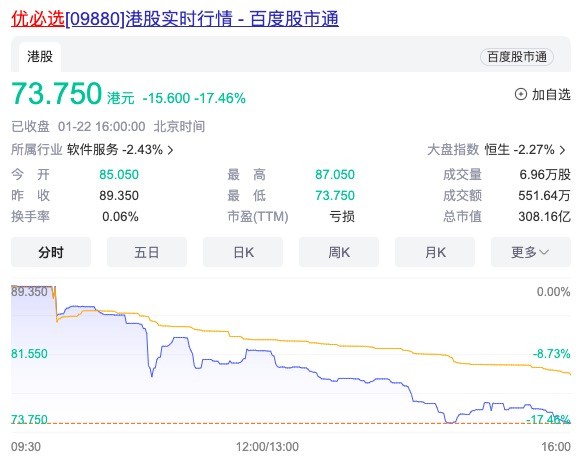Image resolution: width=581 pixels, height=458 pixels.
Task: Open the 软件服务 industry chevron arrow
Action: point(170,150)
